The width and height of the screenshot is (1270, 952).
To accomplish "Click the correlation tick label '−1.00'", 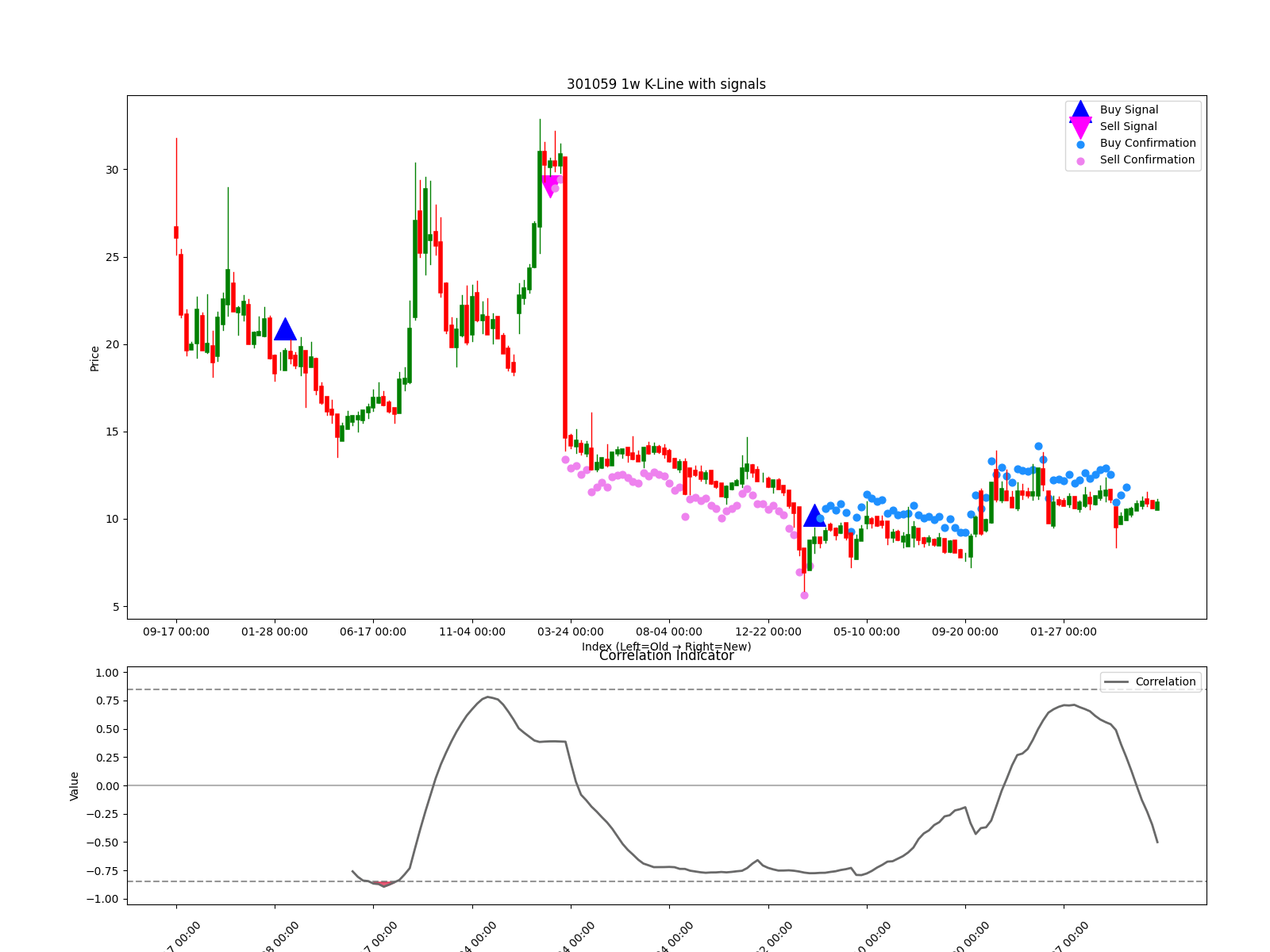I will tap(103, 899).
